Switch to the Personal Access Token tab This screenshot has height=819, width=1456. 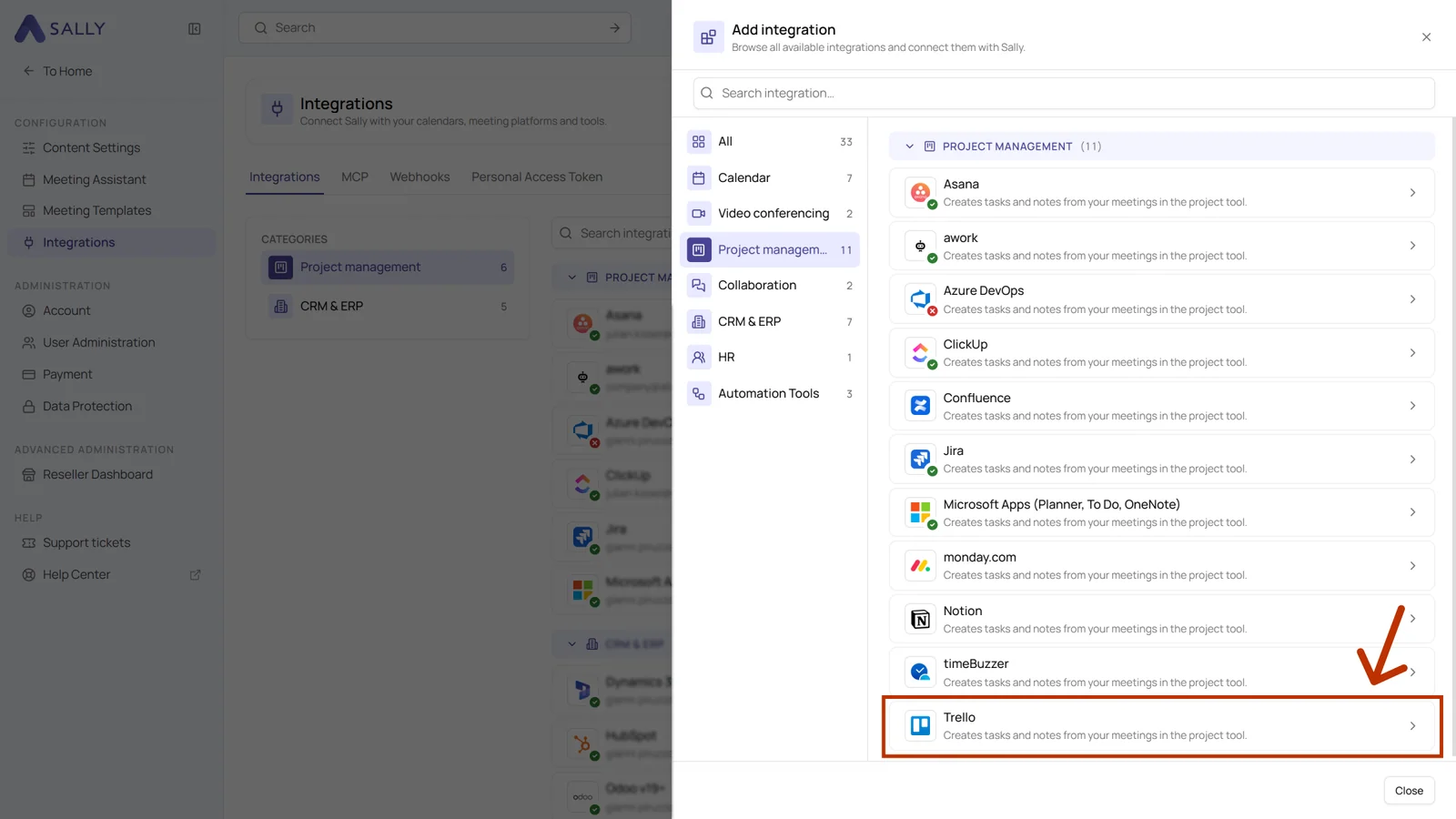point(537,177)
